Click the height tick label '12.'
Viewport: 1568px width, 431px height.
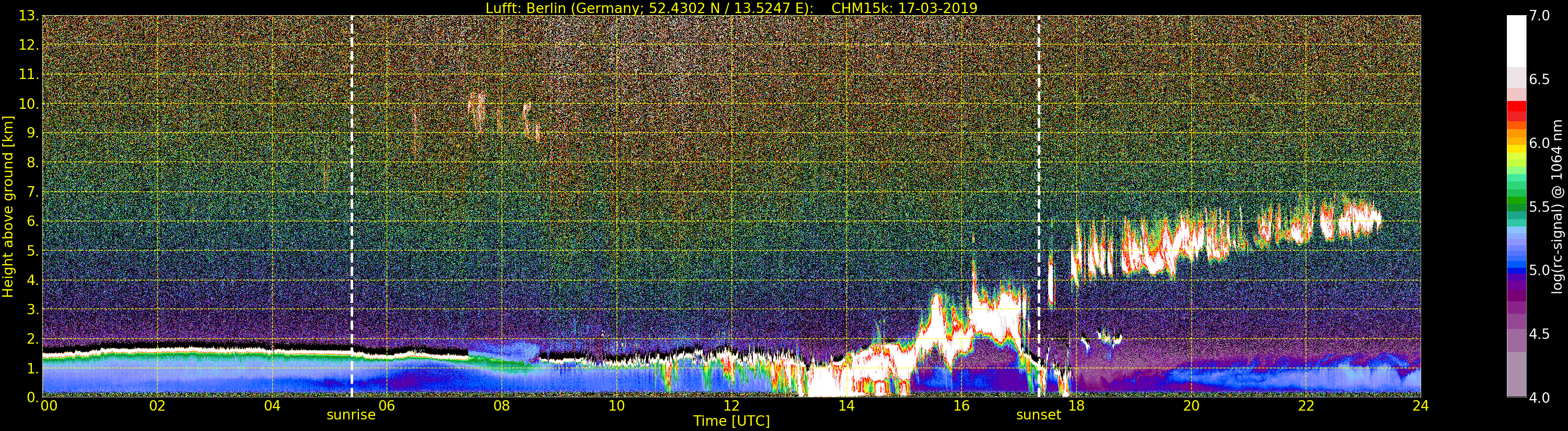tap(29, 45)
